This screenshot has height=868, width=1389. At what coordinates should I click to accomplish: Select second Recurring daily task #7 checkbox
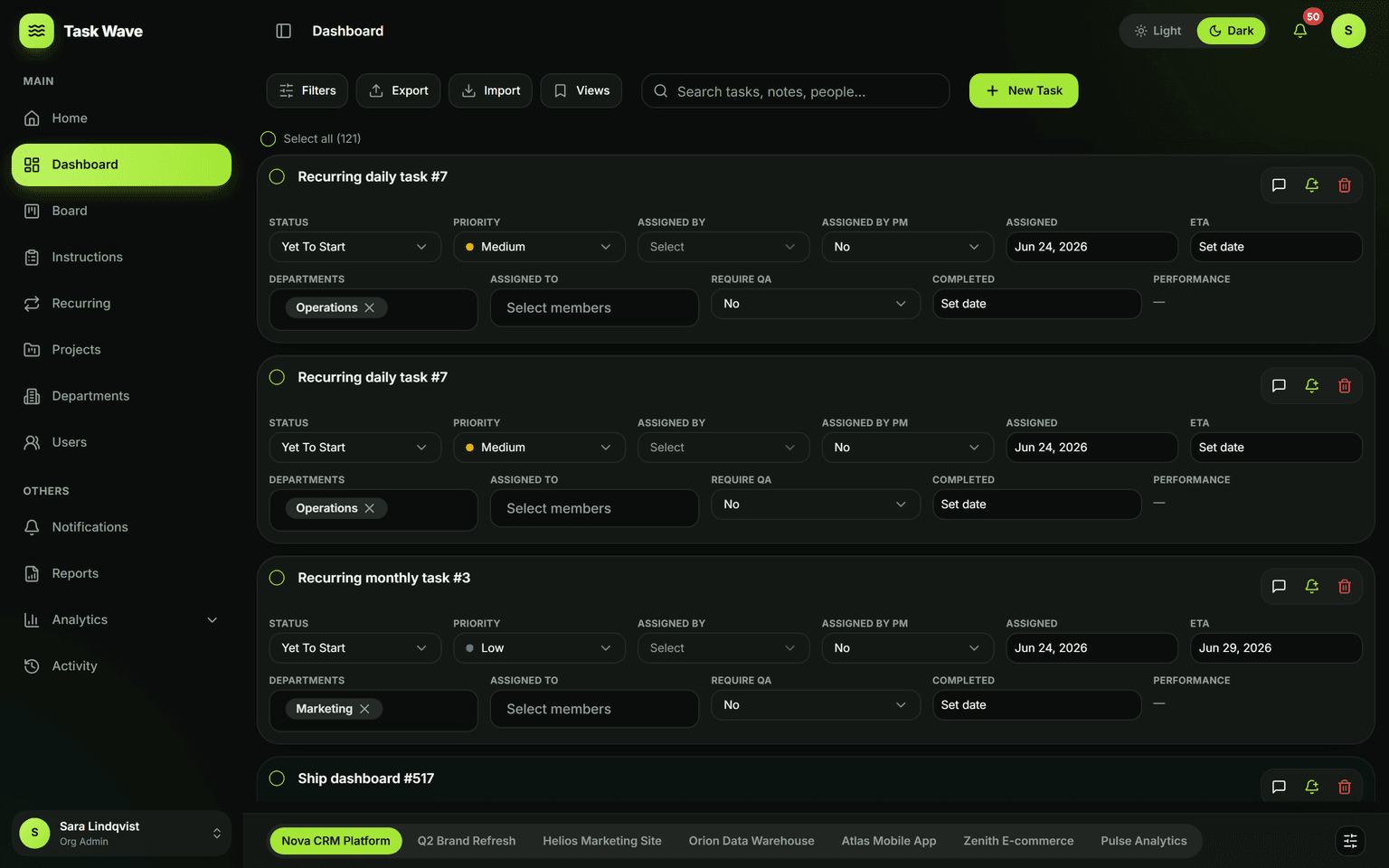click(277, 377)
